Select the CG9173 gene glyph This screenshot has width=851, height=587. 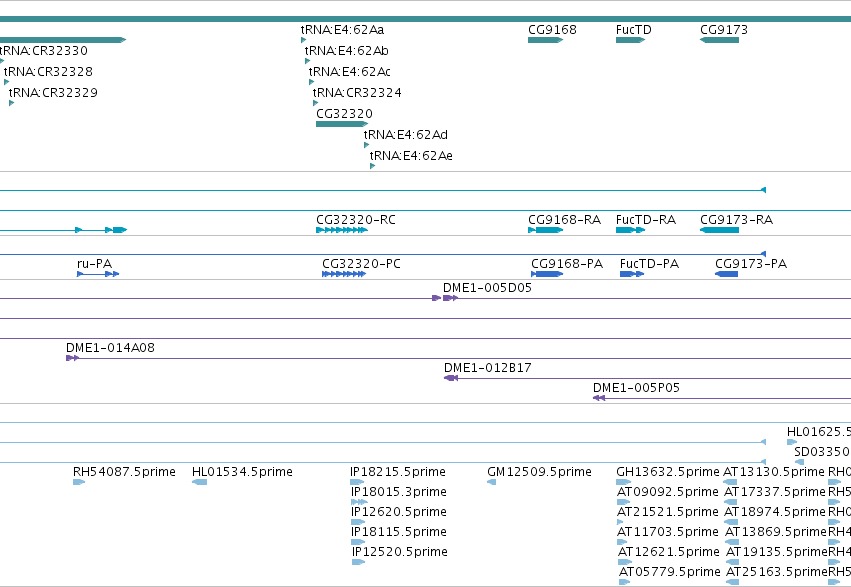(719, 40)
